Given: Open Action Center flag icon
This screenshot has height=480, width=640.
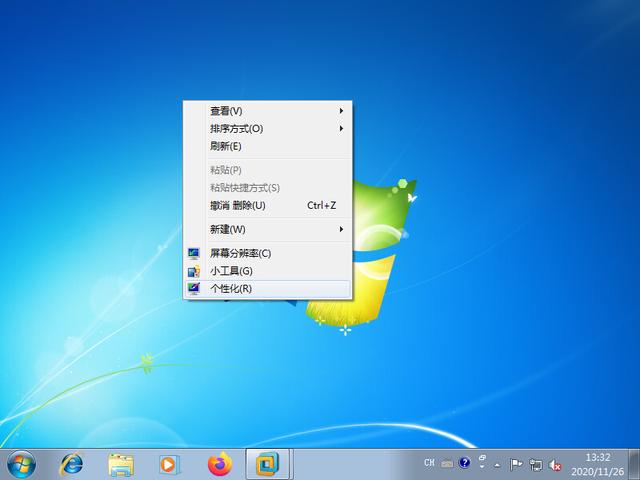Looking at the screenshot, I should (516, 464).
